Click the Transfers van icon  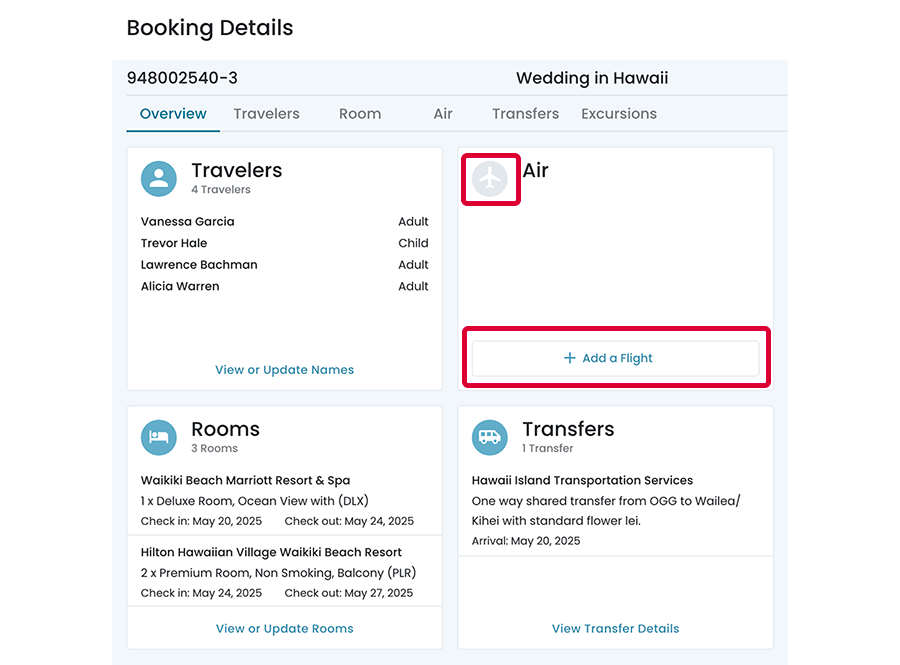coord(490,437)
